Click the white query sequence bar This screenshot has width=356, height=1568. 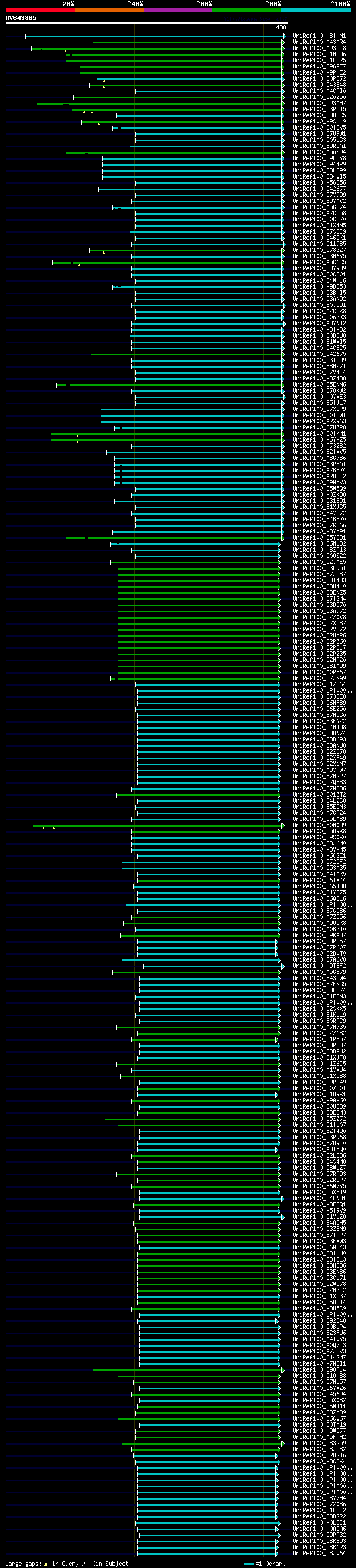click(x=147, y=22)
